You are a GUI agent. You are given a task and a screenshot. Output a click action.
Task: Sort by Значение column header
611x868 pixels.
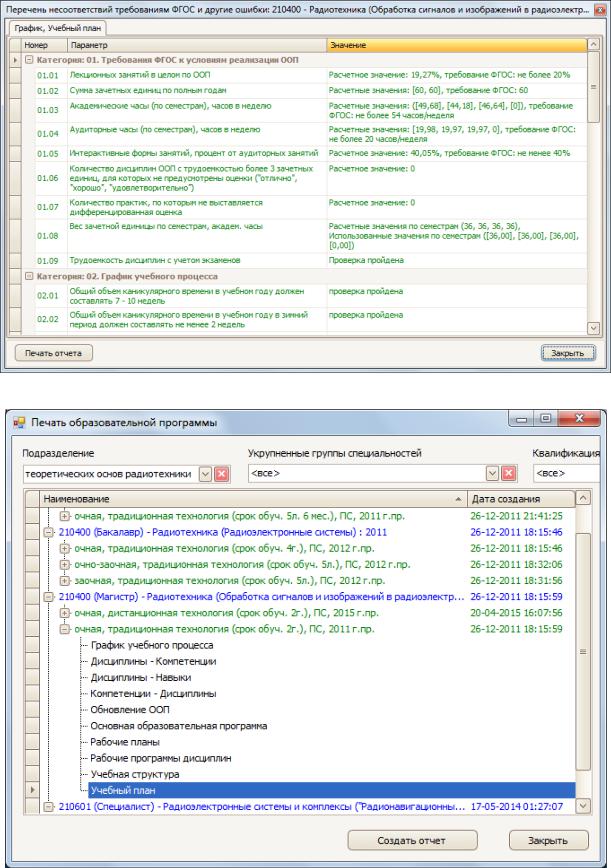[x=457, y=45]
